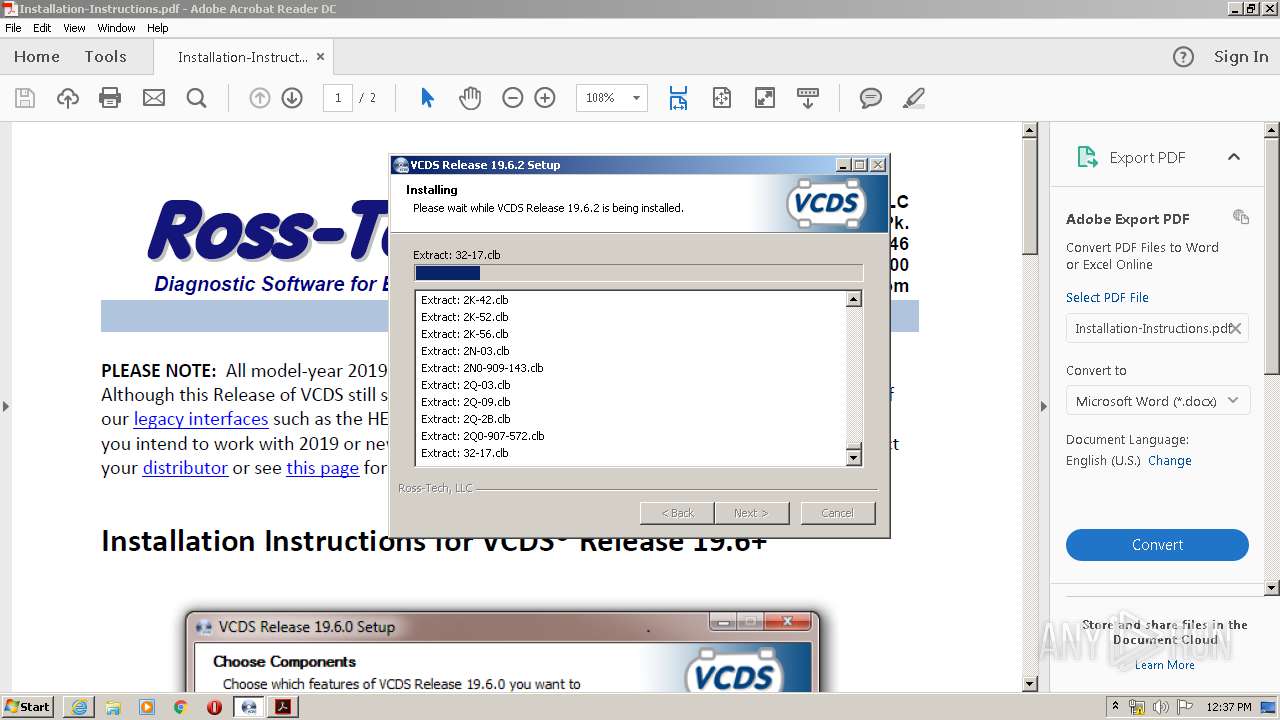This screenshot has height=720, width=1280.
Task: Open the file explorer taskbar icon
Action: click(x=113, y=707)
